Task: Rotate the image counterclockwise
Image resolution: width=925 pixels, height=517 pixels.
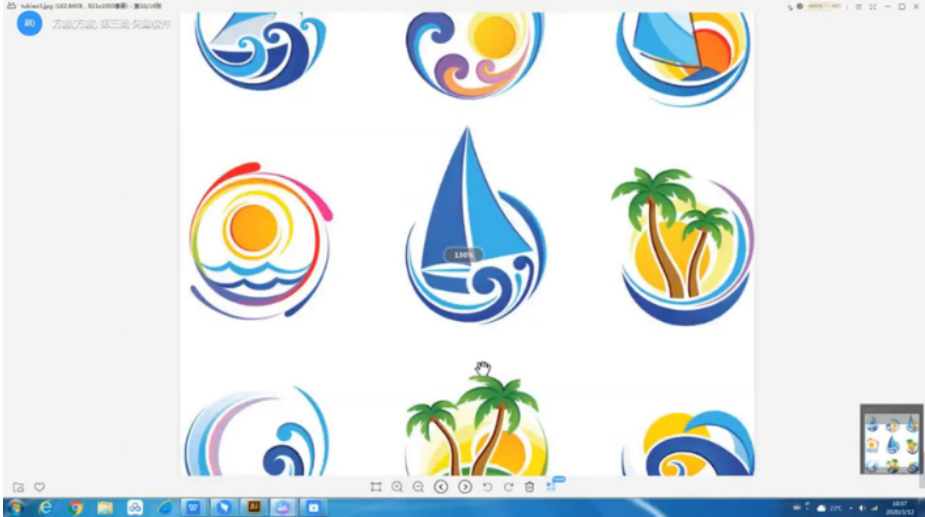Action: (x=487, y=487)
